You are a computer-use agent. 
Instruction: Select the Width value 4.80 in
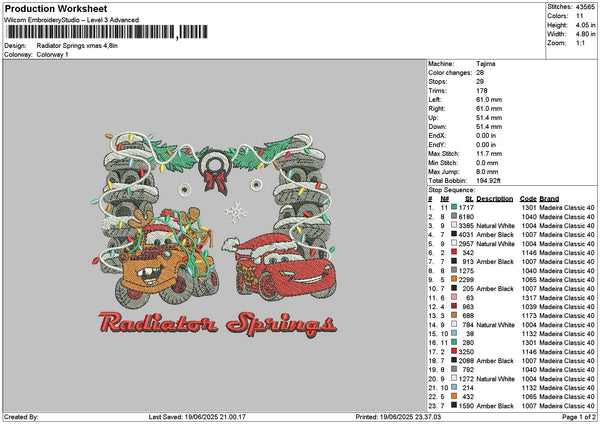(x=585, y=34)
